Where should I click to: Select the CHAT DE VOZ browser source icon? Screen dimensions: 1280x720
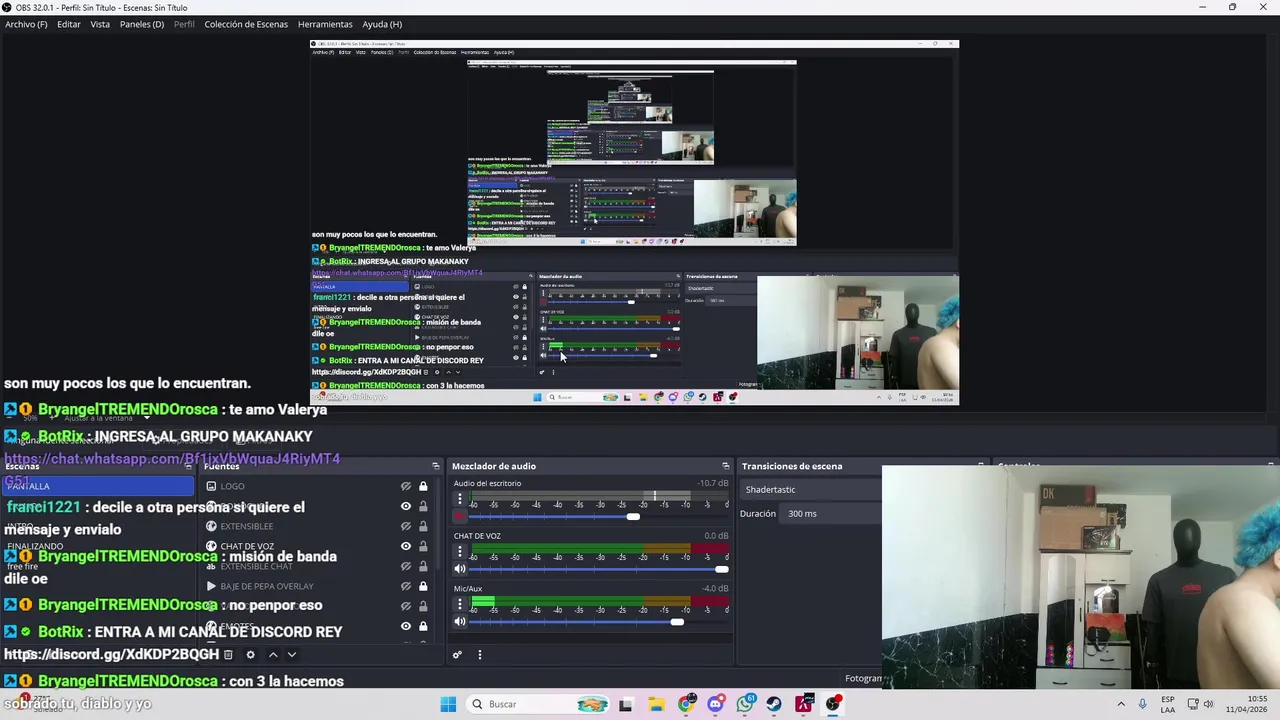(211, 546)
